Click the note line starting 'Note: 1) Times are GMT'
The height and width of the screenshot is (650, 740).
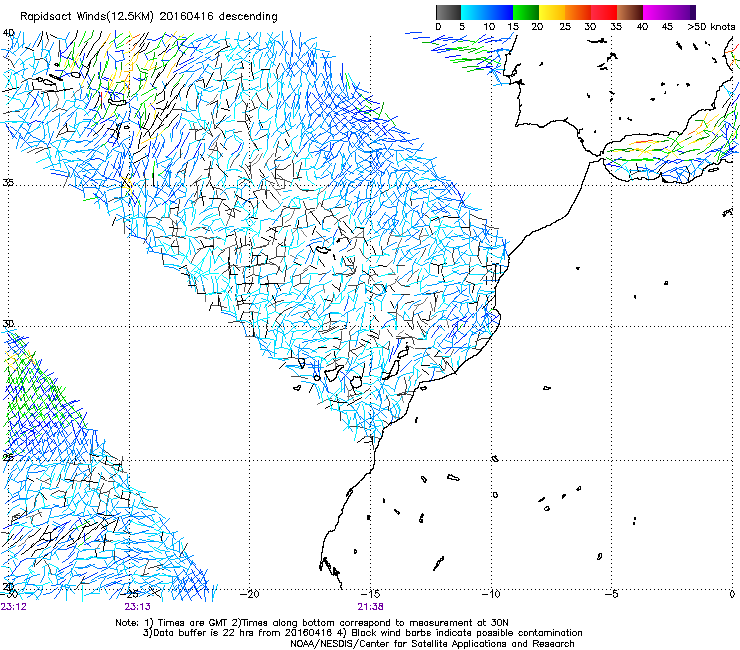point(312,623)
